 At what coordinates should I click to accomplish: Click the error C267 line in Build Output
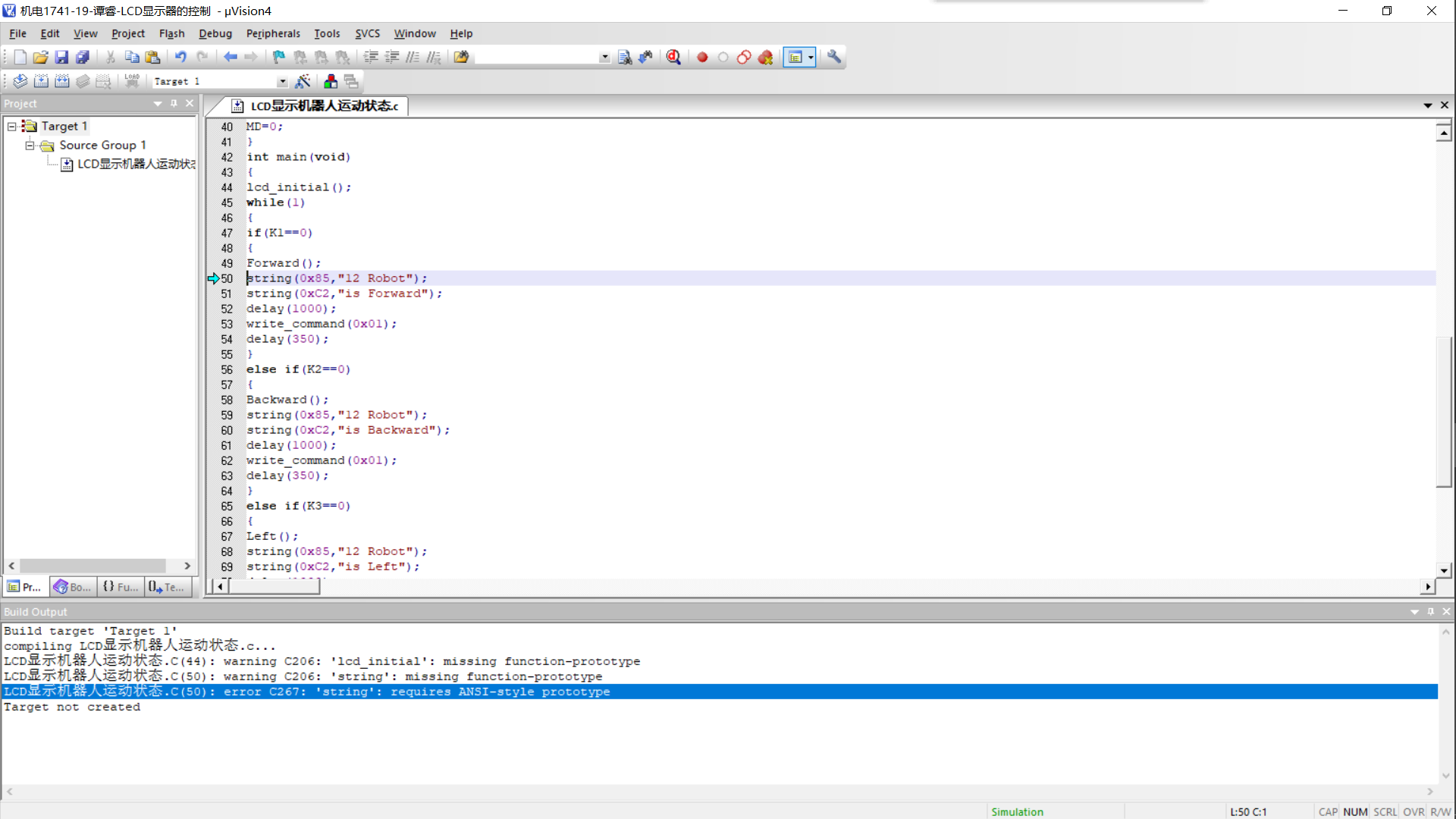pyautogui.click(x=719, y=692)
